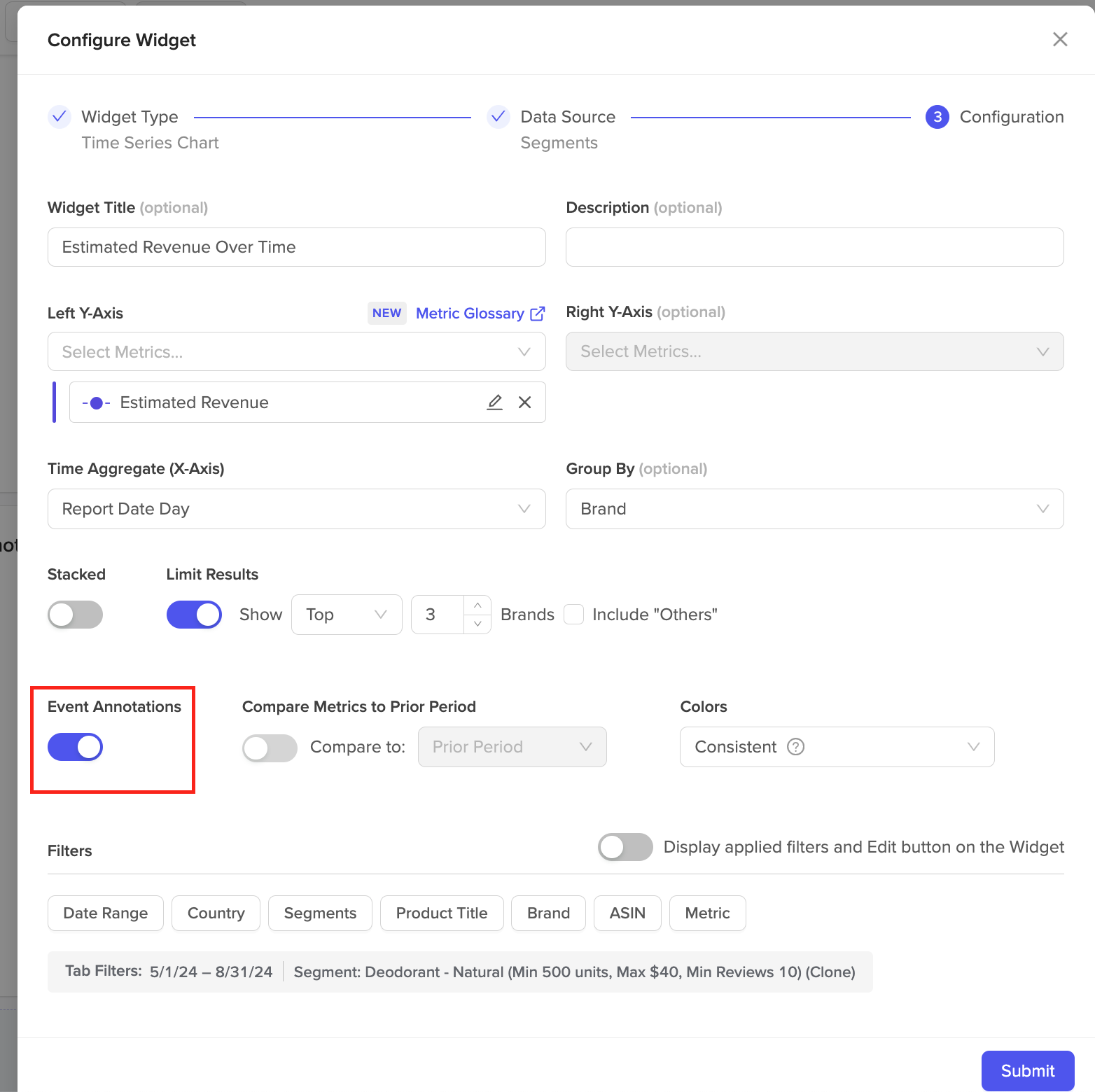Remove the Estimated Revenue metric
Viewport: 1095px width, 1092px height.
click(524, 402)
